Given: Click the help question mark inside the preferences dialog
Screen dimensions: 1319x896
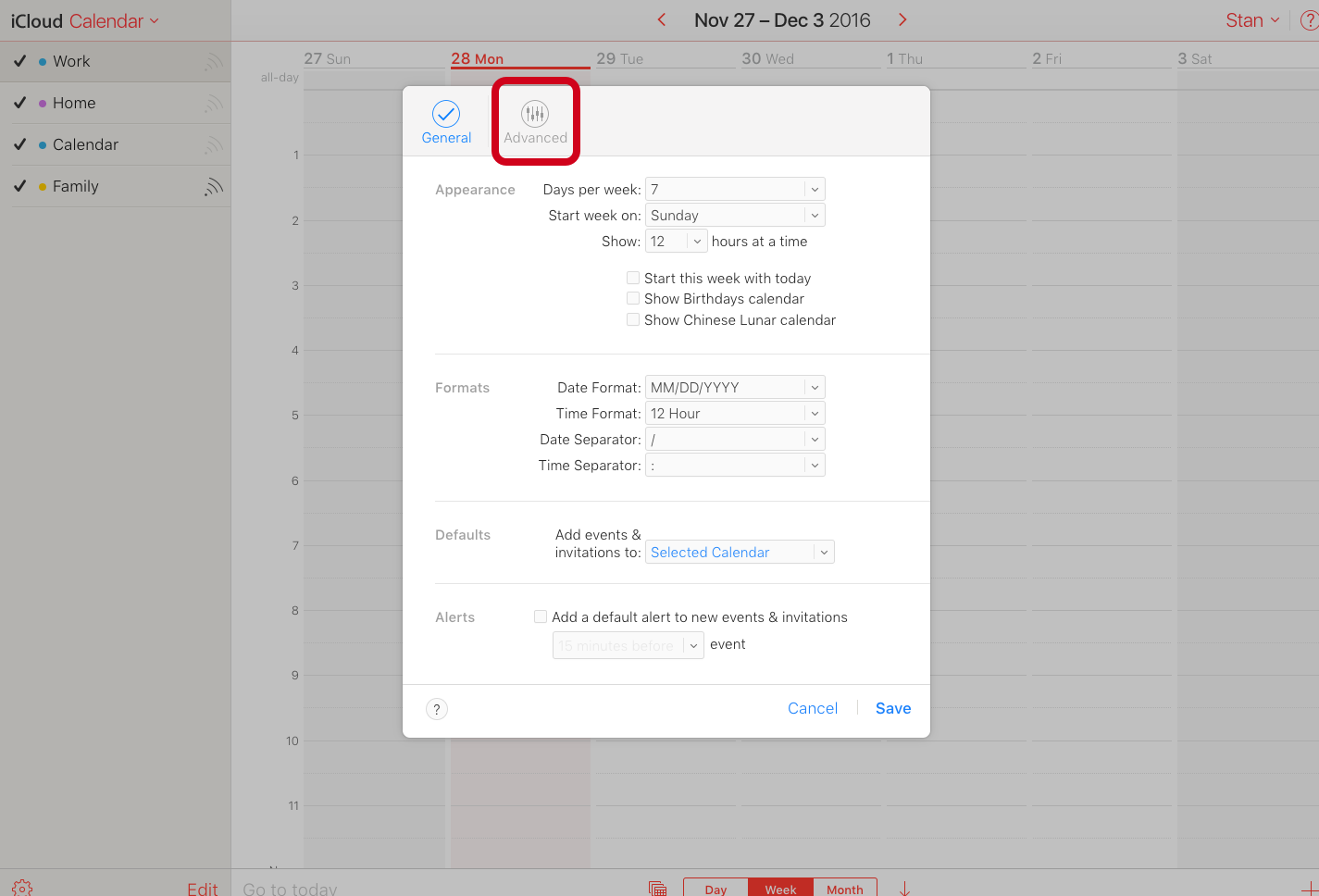Looking at the screenshot, I should point(436,708).
